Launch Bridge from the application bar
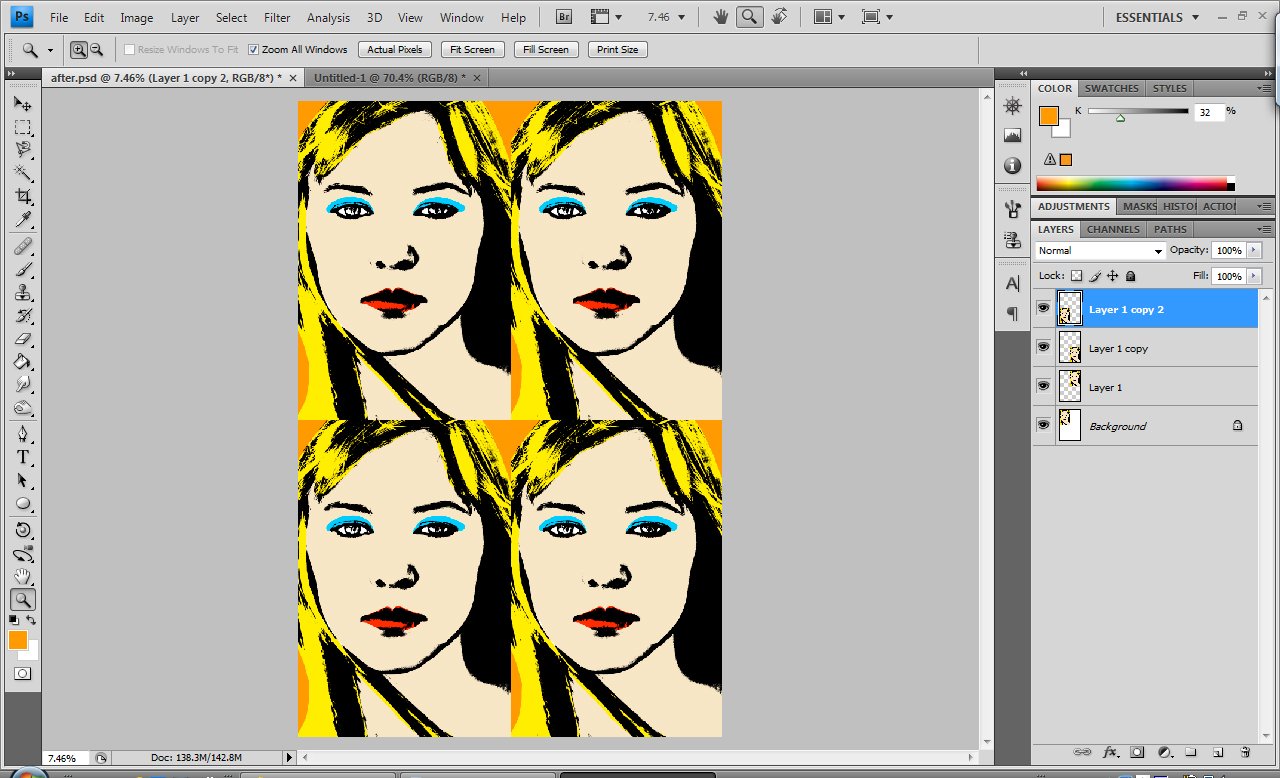Viewport: 1280px width, 778px height. point(564,17)
